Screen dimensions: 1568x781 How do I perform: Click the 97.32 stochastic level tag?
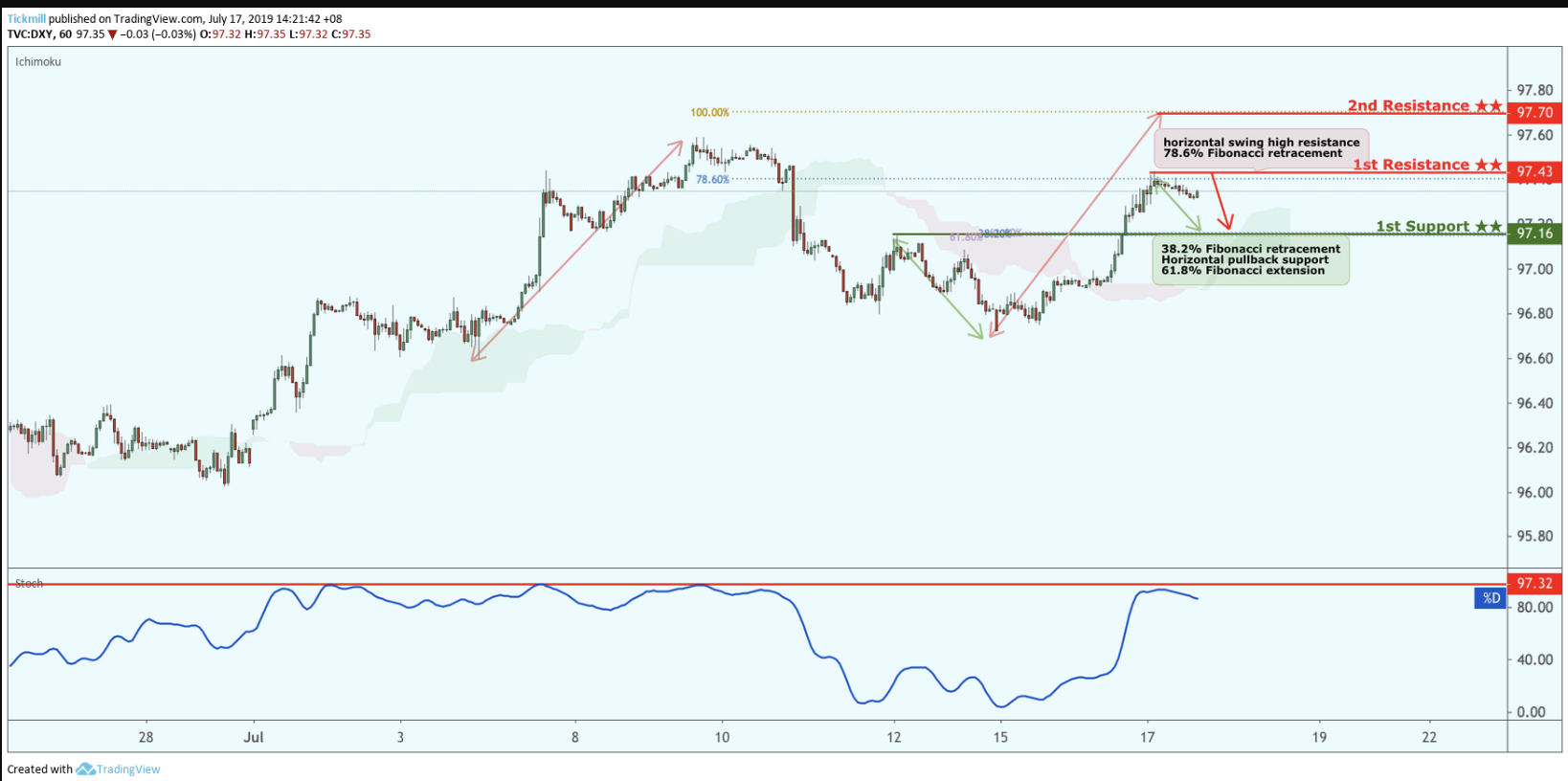[x=1534, y=583]
